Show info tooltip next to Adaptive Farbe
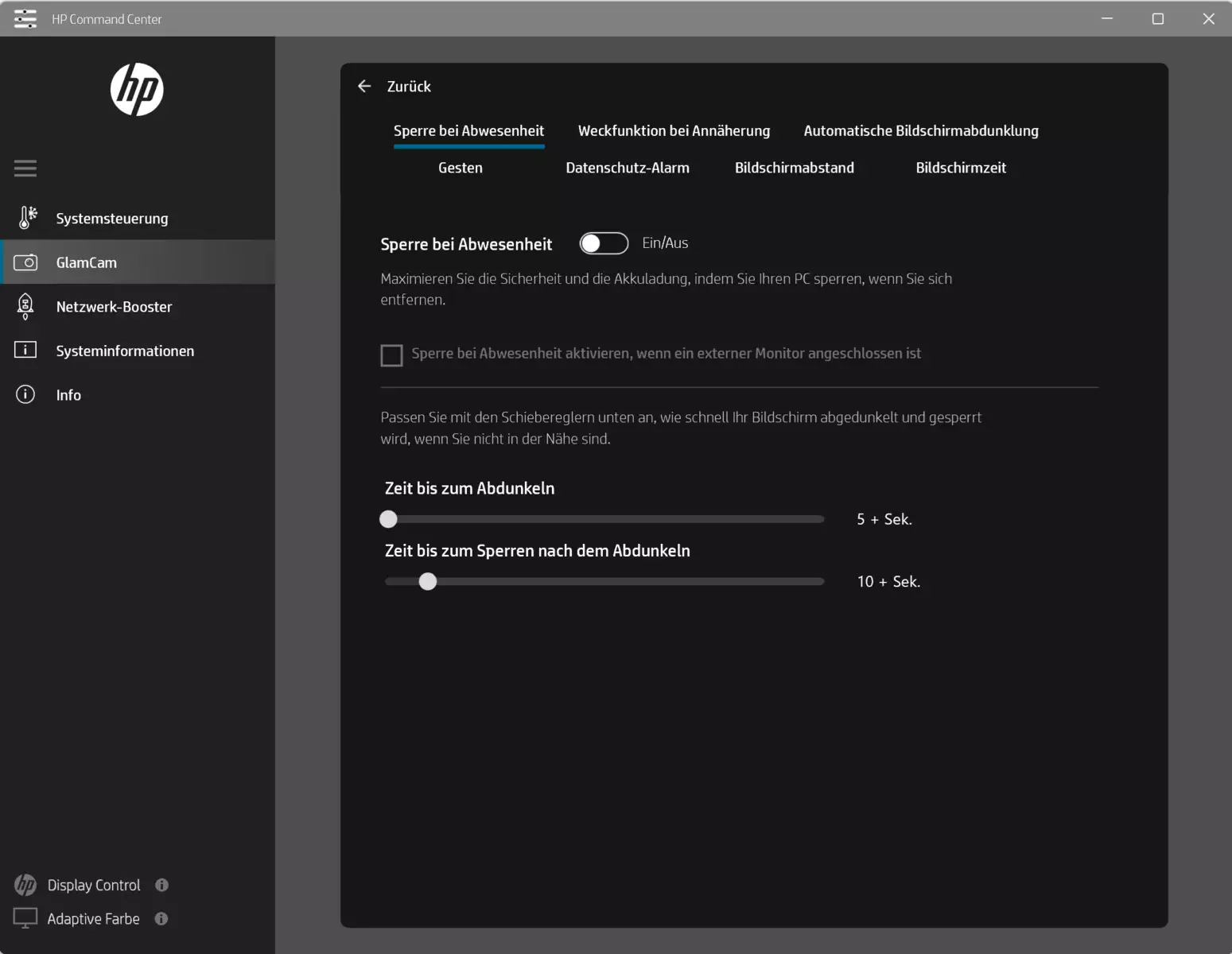 click(161, 918)
